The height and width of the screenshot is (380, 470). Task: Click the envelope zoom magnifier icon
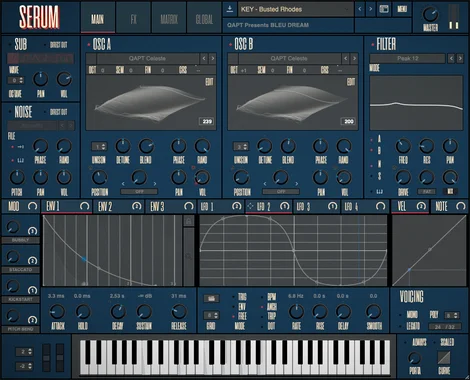coord(189,256)
